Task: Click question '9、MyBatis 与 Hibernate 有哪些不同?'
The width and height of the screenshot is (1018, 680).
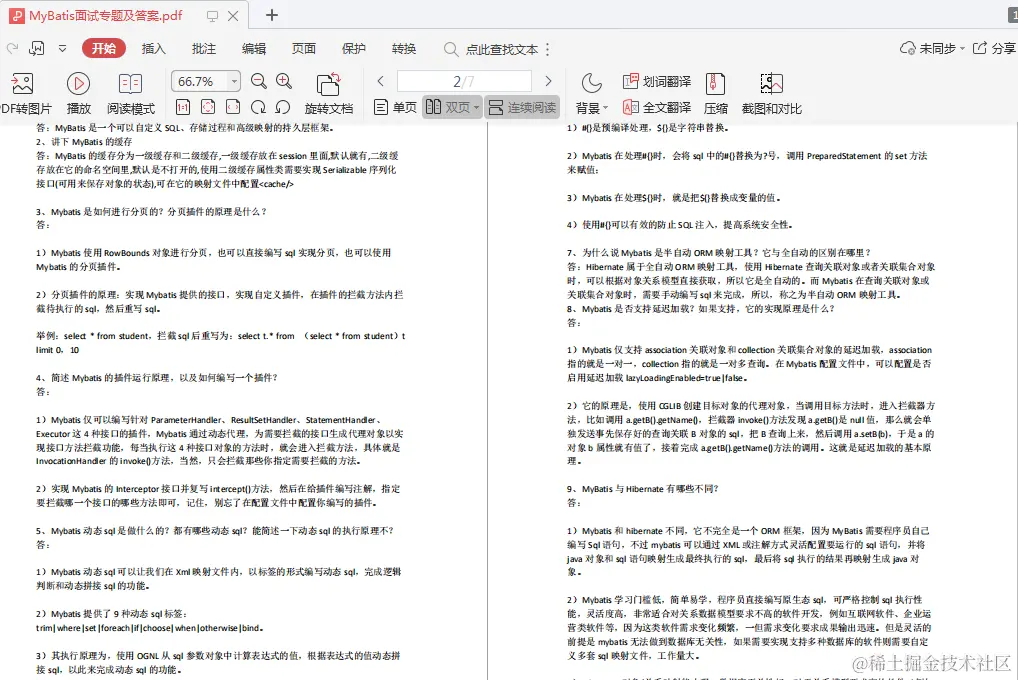Action: (643, 489)
